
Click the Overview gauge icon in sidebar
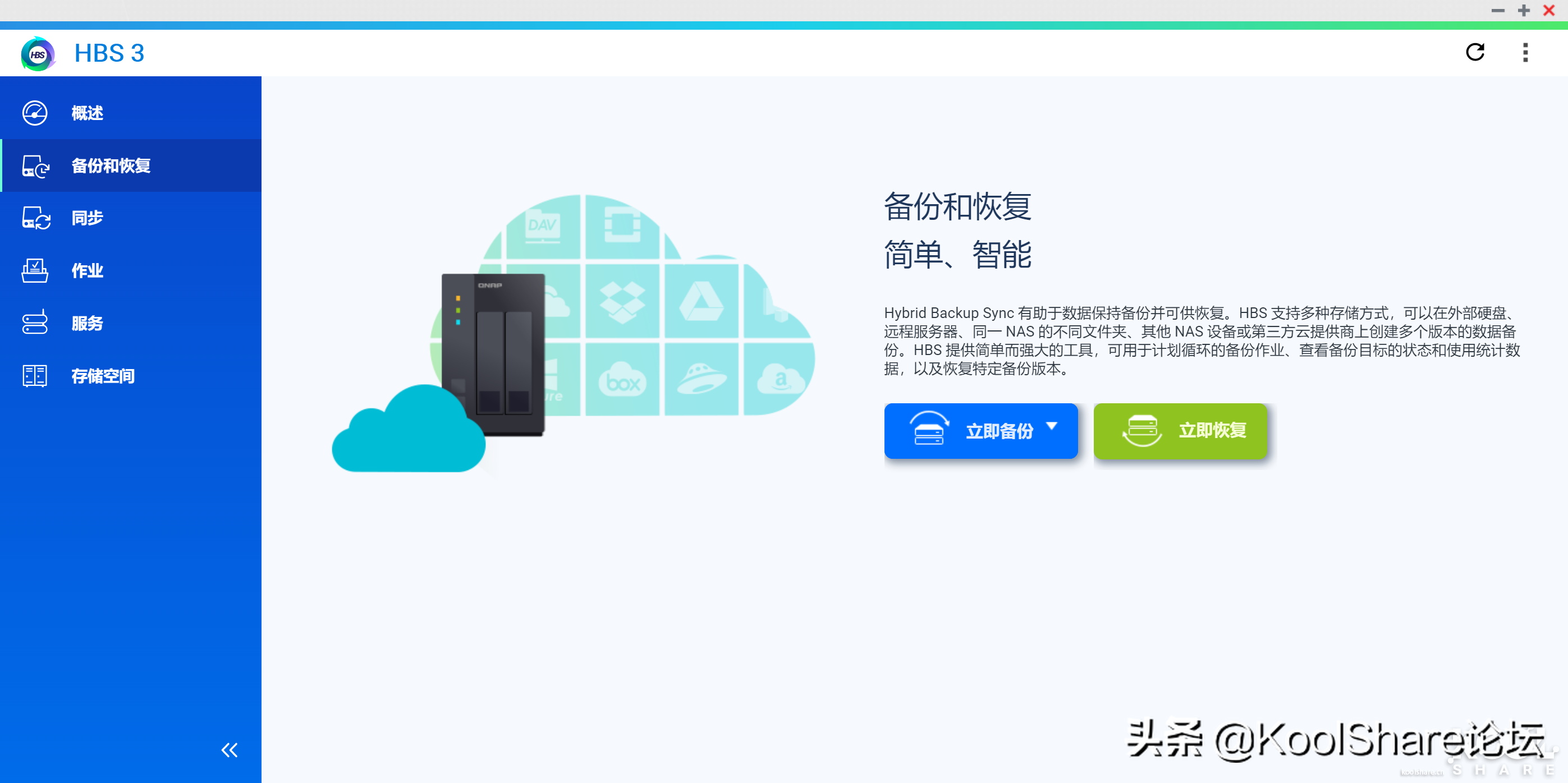[35, 113]
